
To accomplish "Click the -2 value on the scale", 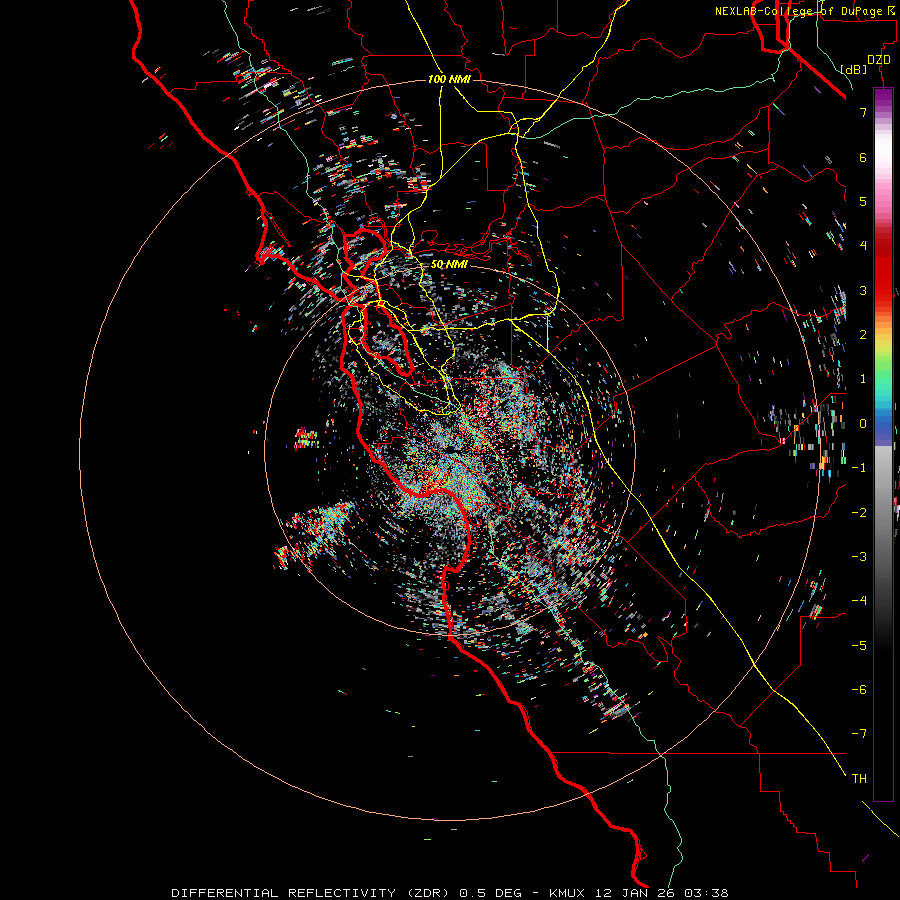I will pyautogui.click(x=859, y=513).
